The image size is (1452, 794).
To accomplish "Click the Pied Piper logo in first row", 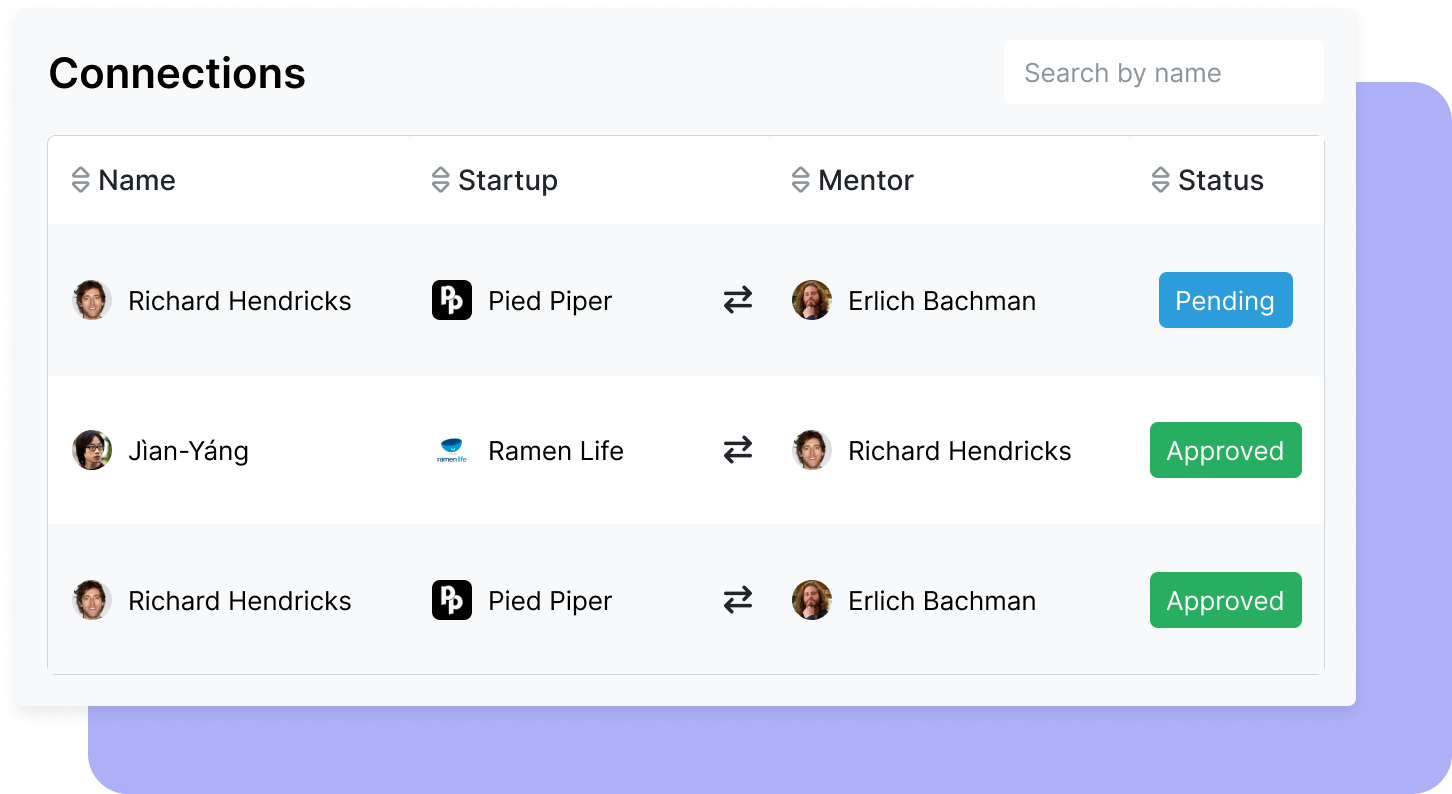I will tap(452, 300).
